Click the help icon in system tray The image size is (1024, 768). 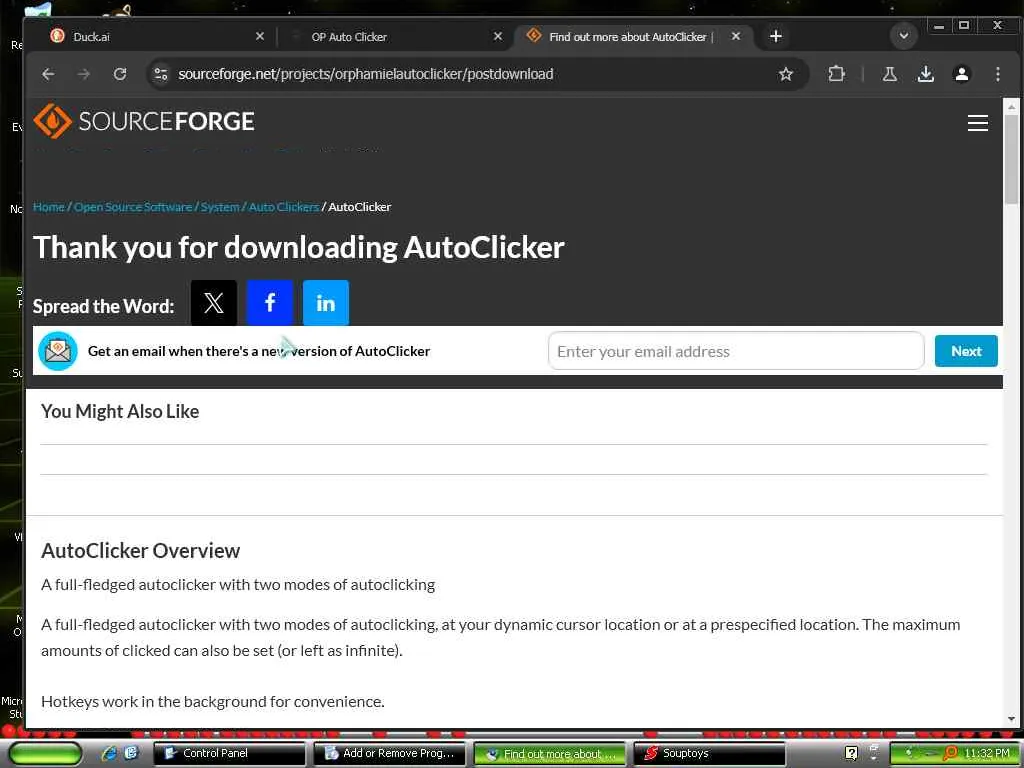coord(851,754)
